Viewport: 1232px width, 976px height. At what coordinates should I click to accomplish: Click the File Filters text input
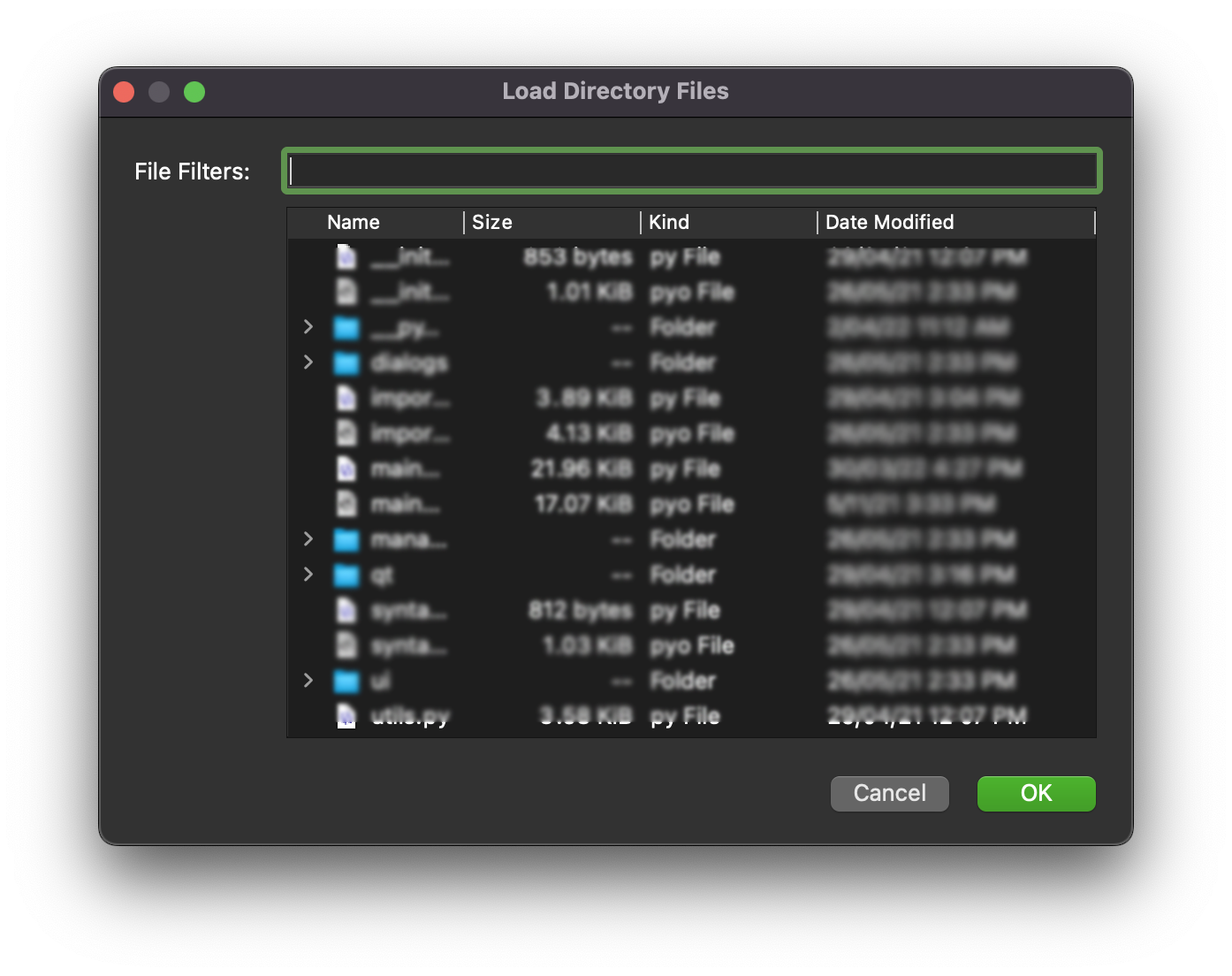[x=692, y=171]
